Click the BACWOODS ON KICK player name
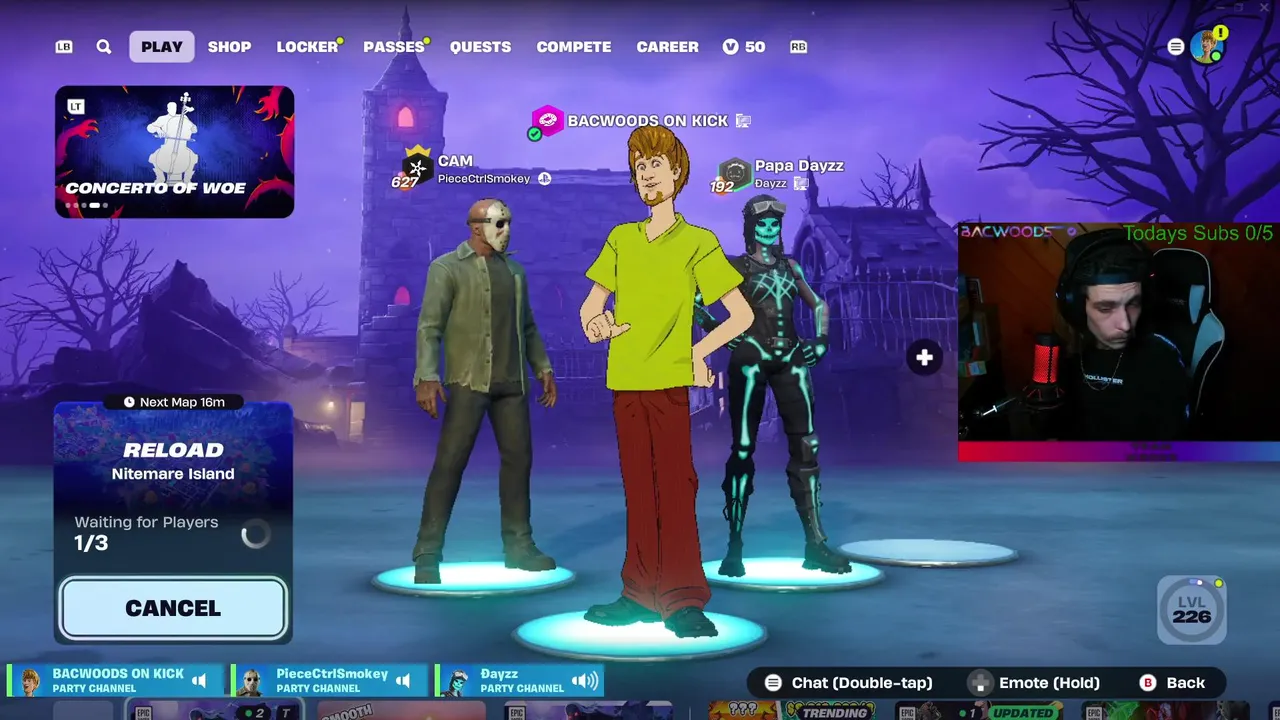Screen dimensions: 1280x720 click(647, 121)
